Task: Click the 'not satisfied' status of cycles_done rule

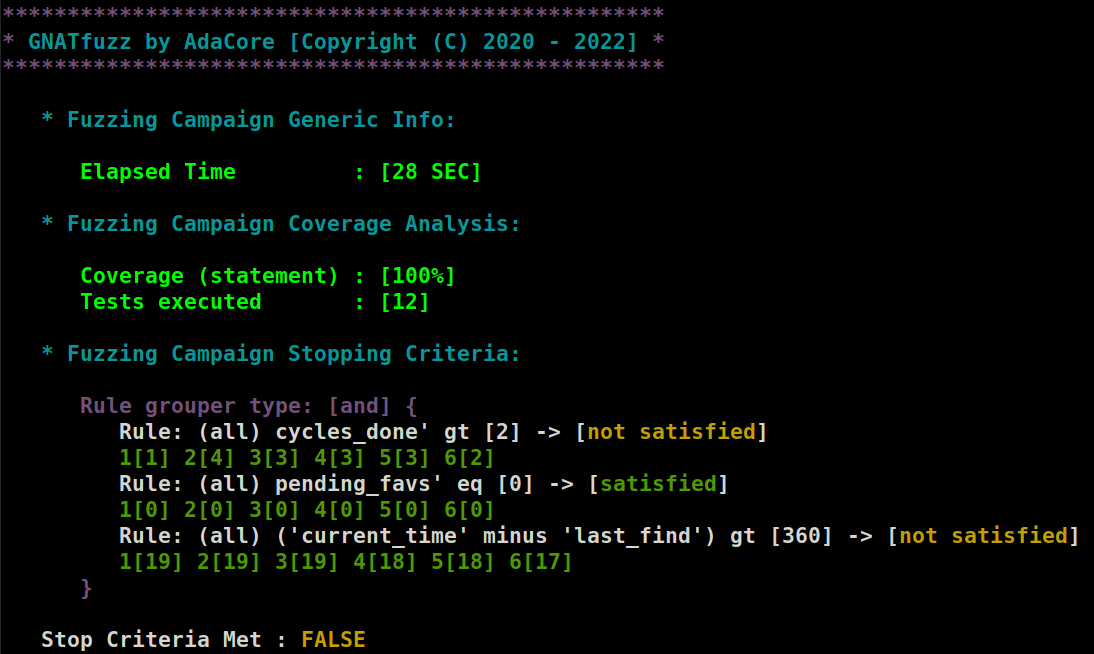Action: (x=671, y=432)
